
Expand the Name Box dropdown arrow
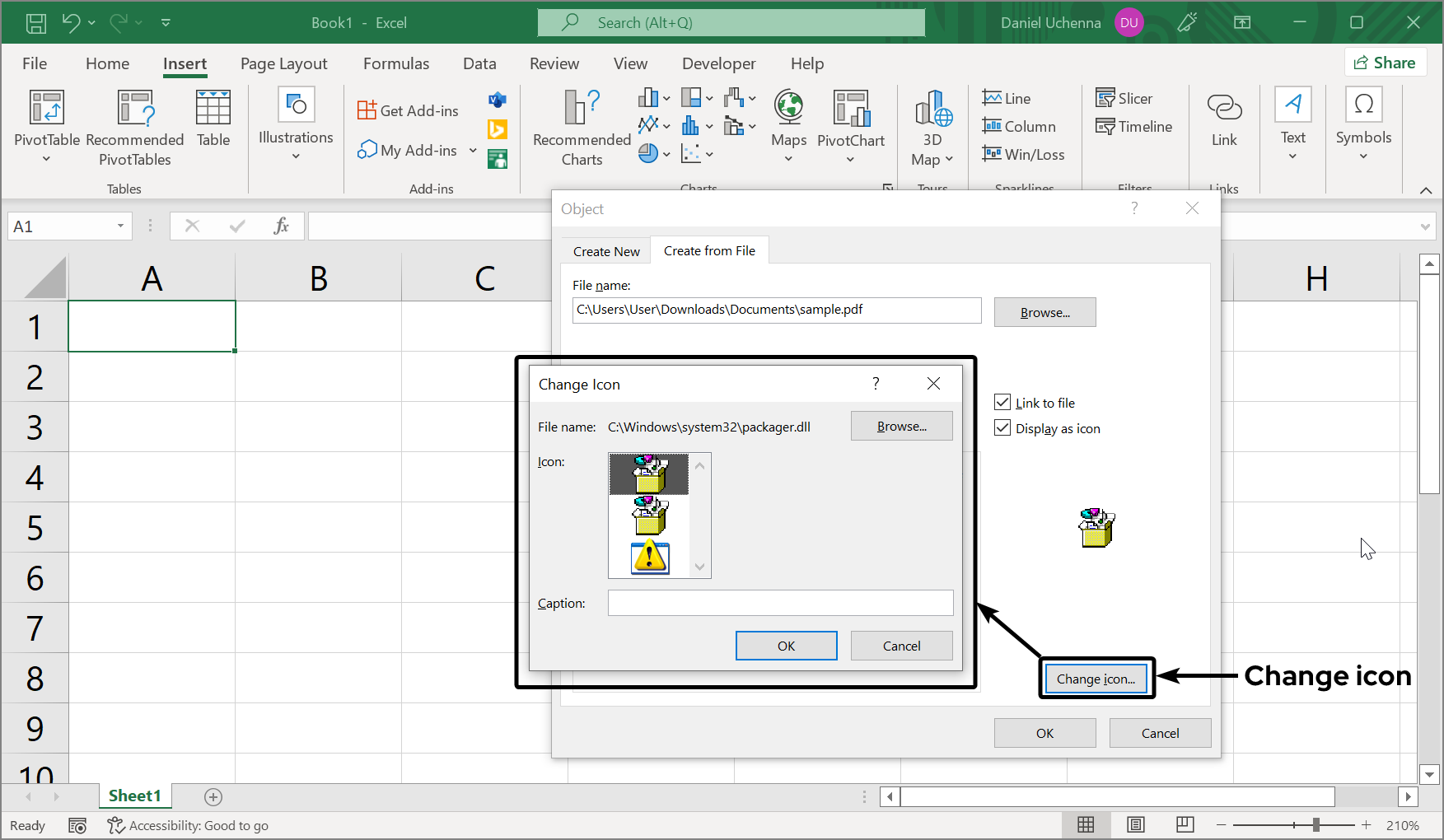(120, 226)
